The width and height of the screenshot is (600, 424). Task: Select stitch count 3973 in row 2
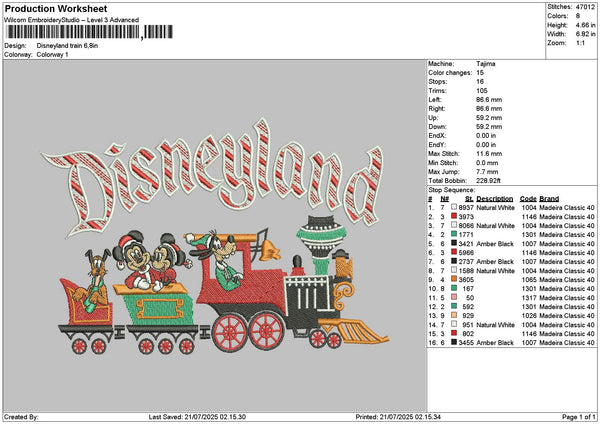coord(466,217)
